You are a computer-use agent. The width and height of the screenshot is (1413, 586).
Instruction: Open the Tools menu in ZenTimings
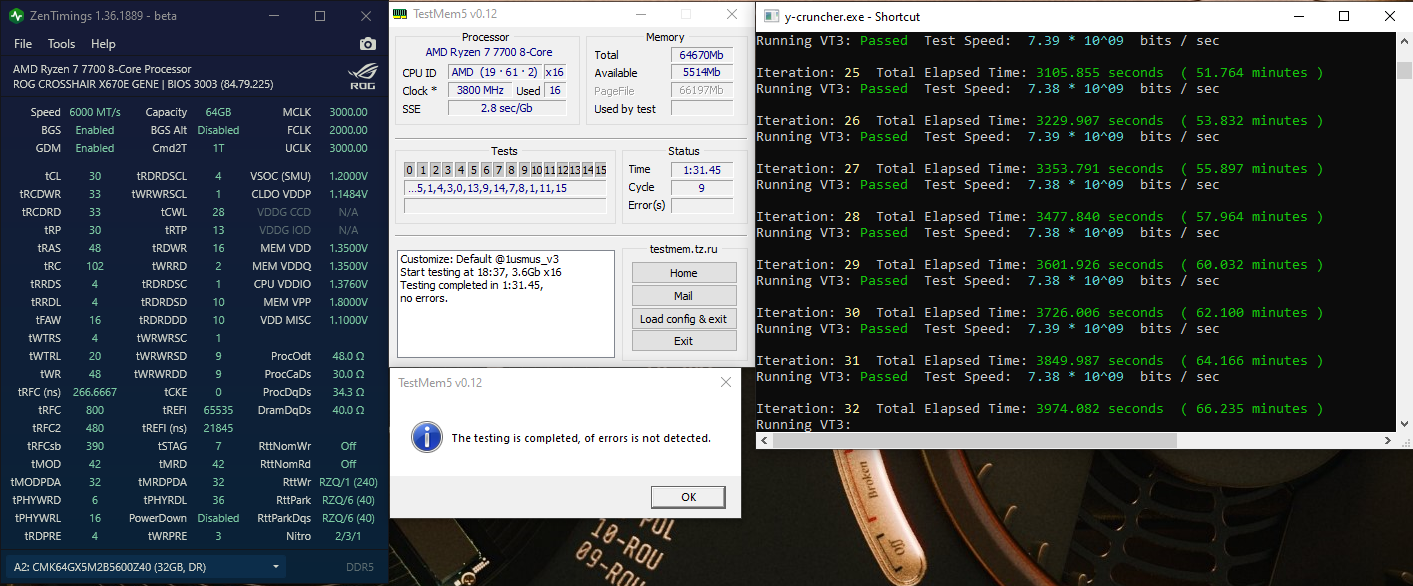point(61,44)
